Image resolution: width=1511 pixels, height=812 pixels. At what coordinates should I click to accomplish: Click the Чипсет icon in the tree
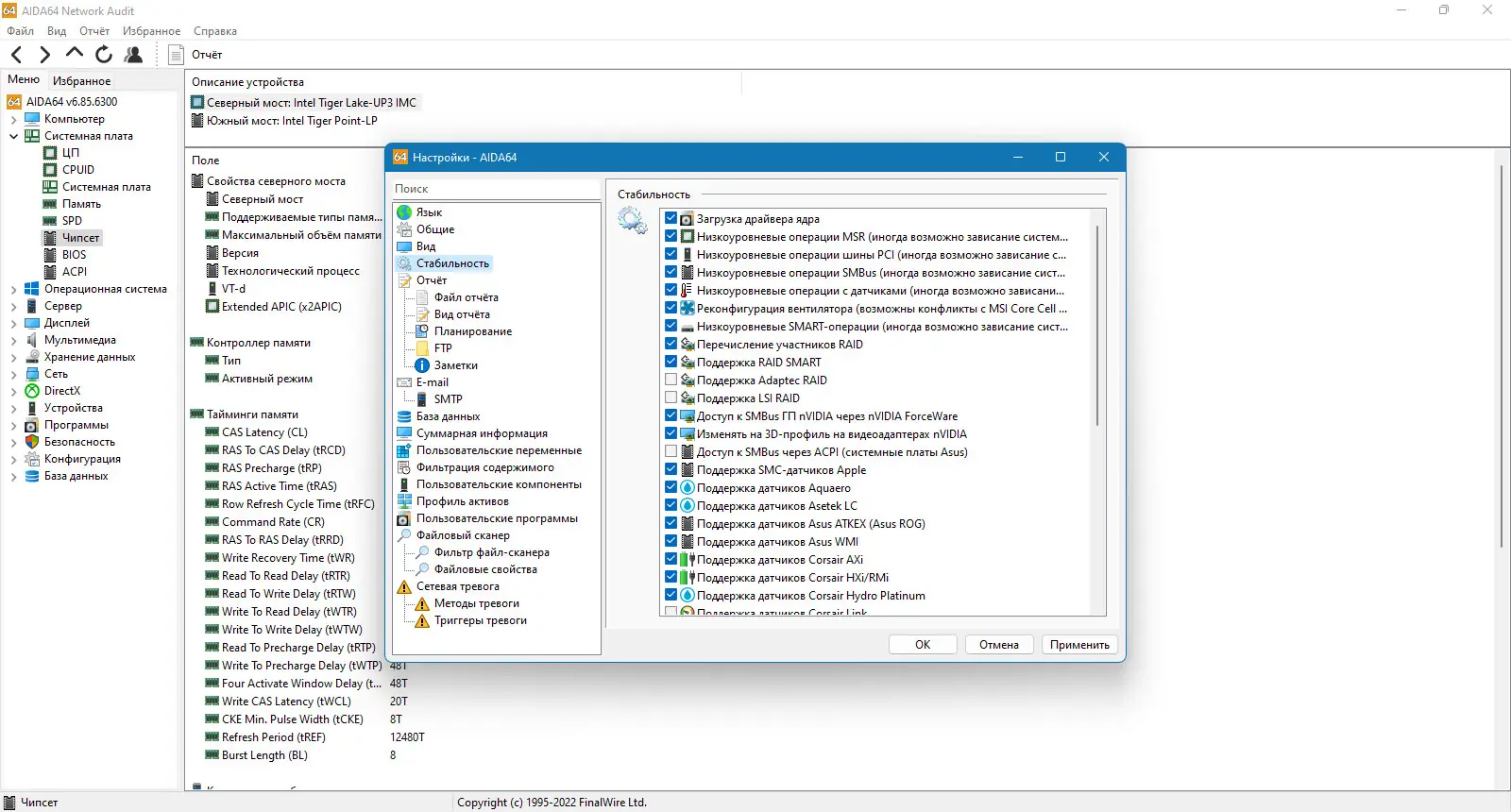click(x=50, y=238)
